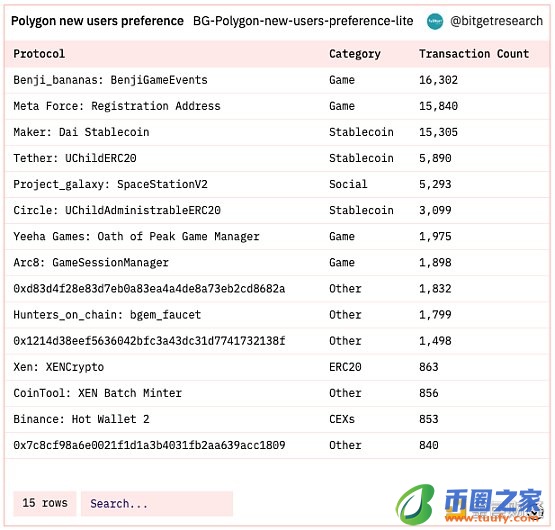Click the Polygon new users preference title
The width and height of the screenshot is (555, 530).
tap(97, 21)
